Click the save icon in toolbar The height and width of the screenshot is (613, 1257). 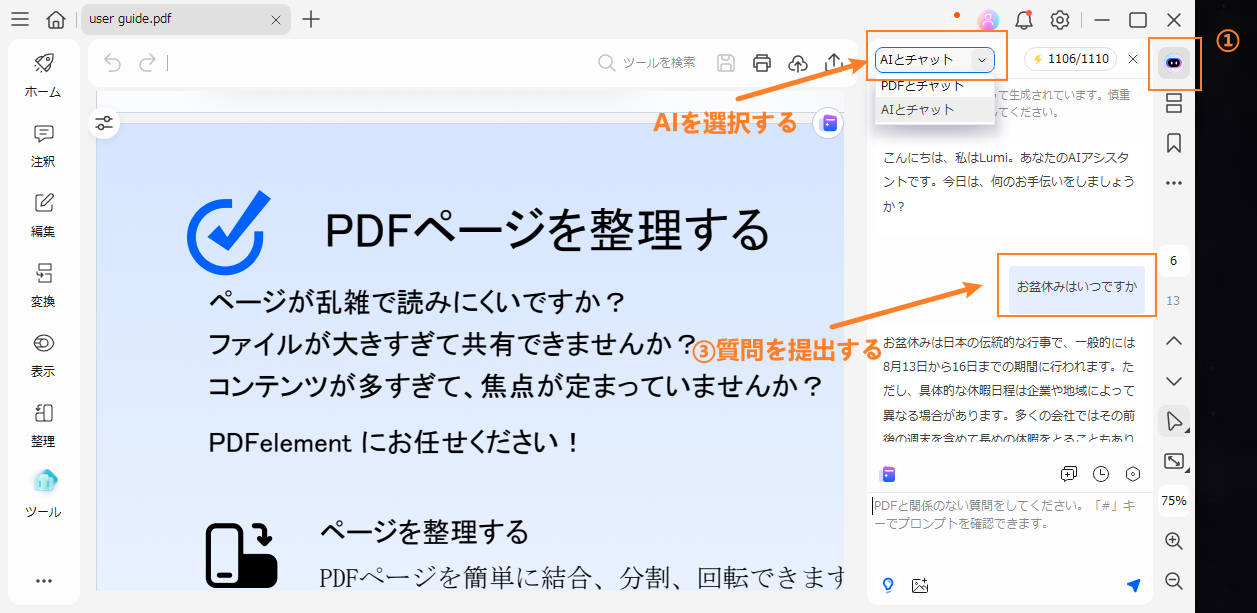tap(726, 63)
